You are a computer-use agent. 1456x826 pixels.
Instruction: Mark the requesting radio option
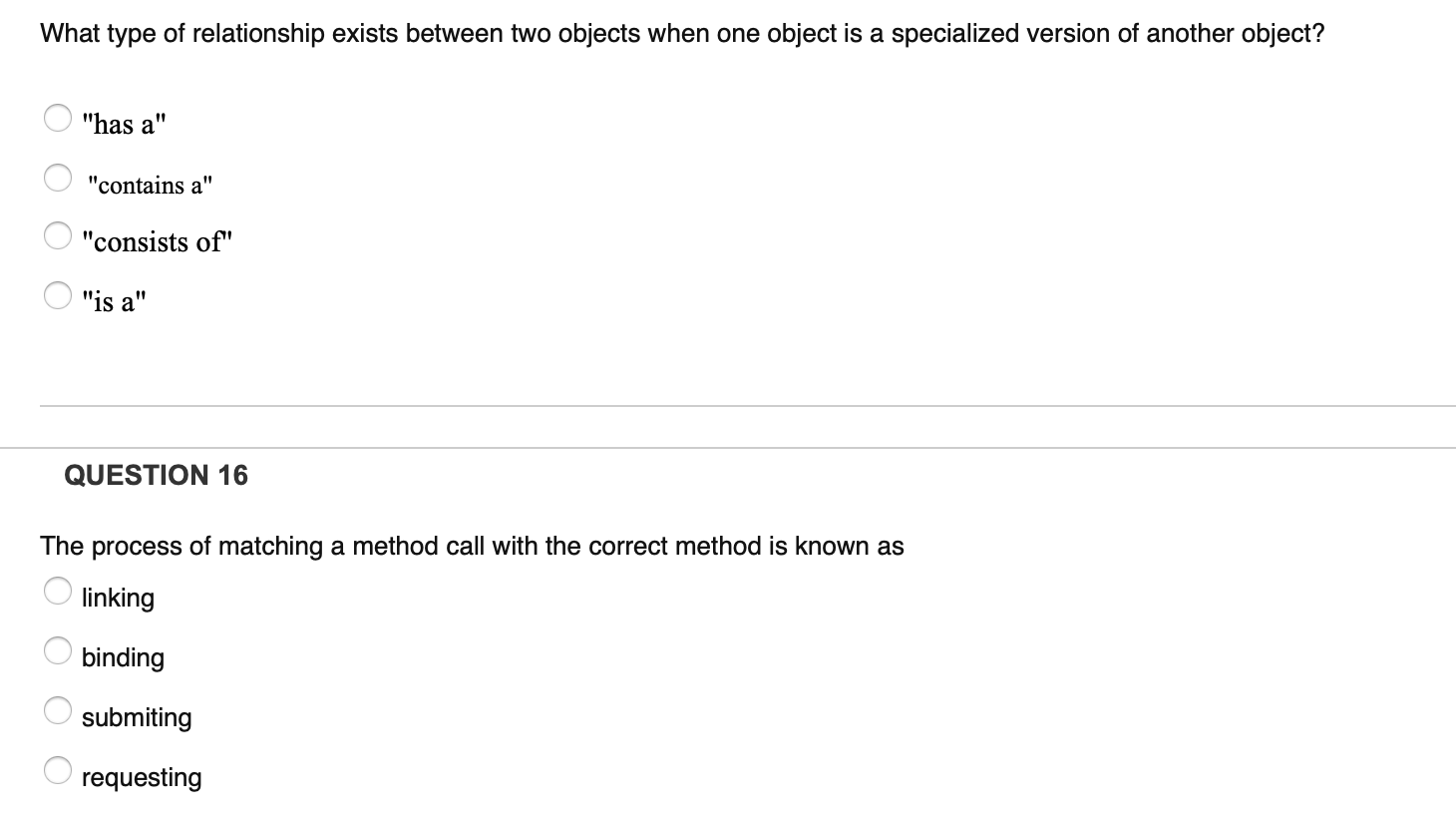(58, 770)
